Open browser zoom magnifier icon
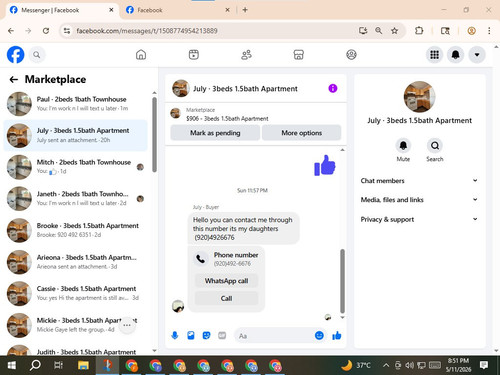This screenshot has height=375, width=500. [x=379, y=31]
